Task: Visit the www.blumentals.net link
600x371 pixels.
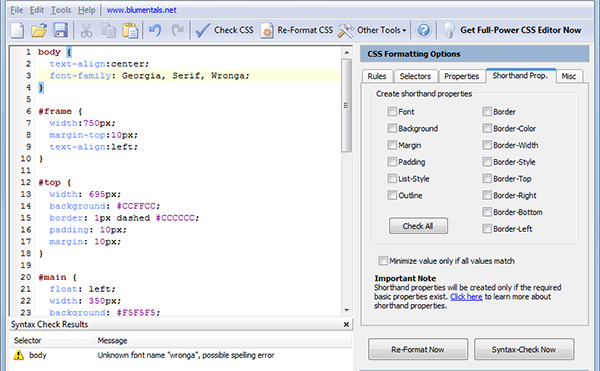Action: 142,10
